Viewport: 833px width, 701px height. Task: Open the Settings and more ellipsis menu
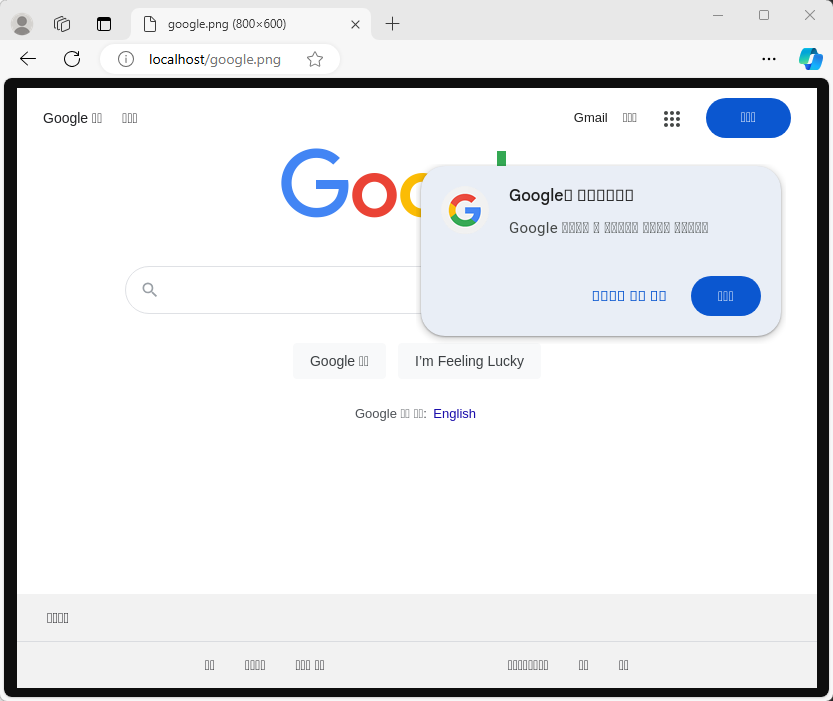point(769,59)
